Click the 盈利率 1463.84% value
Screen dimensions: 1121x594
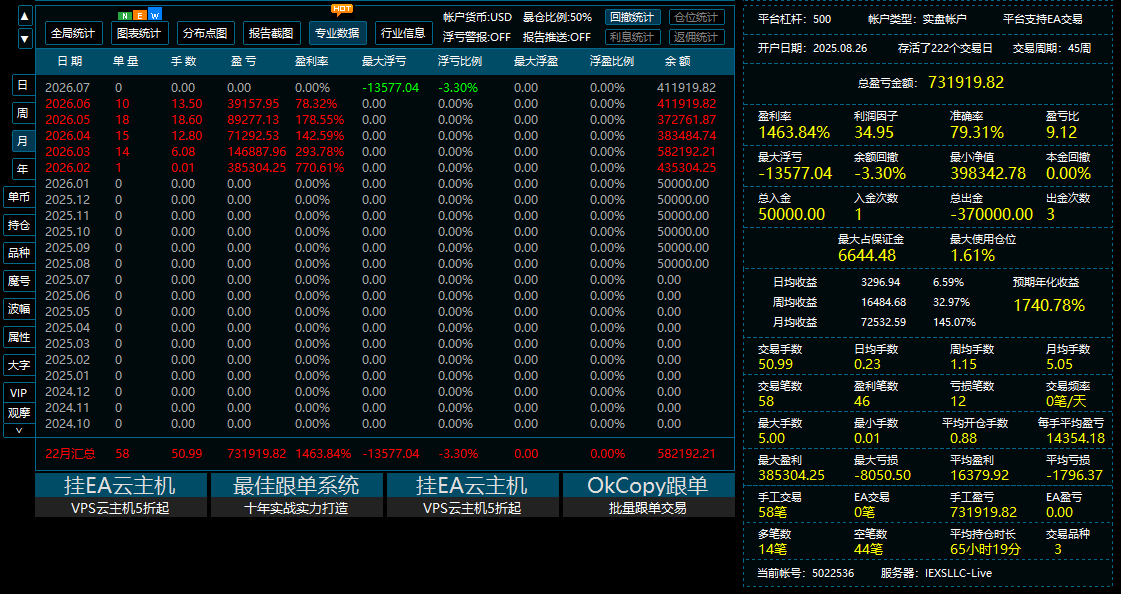794,132
